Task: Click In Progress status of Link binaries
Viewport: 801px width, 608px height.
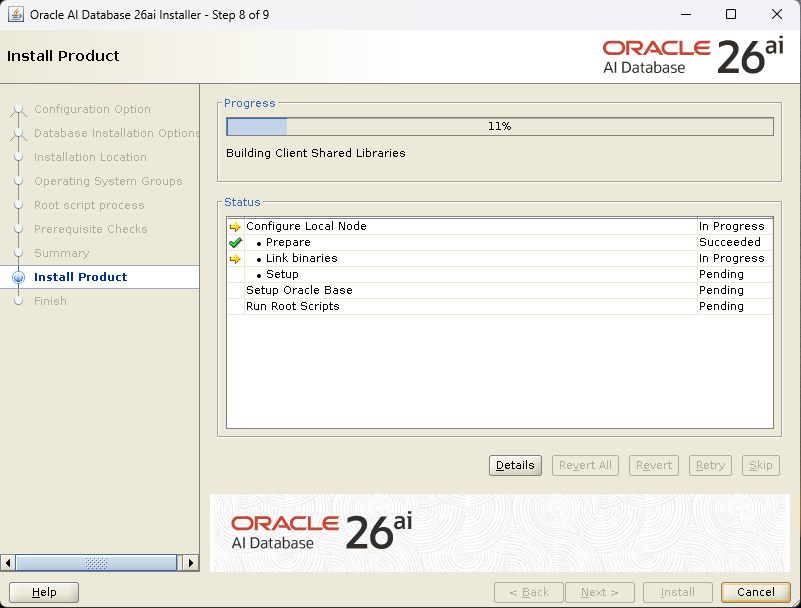Action: (732, 259)
